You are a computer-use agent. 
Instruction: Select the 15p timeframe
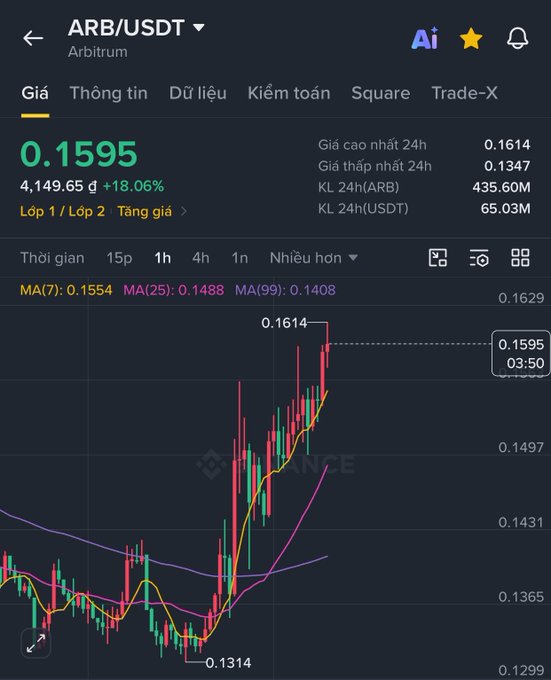pos(119,258)
